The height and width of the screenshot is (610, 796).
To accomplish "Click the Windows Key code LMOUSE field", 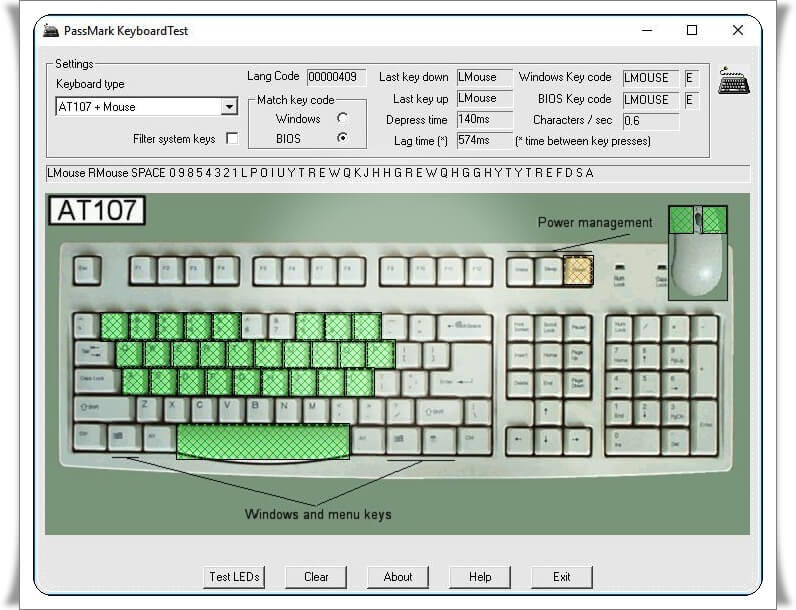I will [x=651, y=78].
